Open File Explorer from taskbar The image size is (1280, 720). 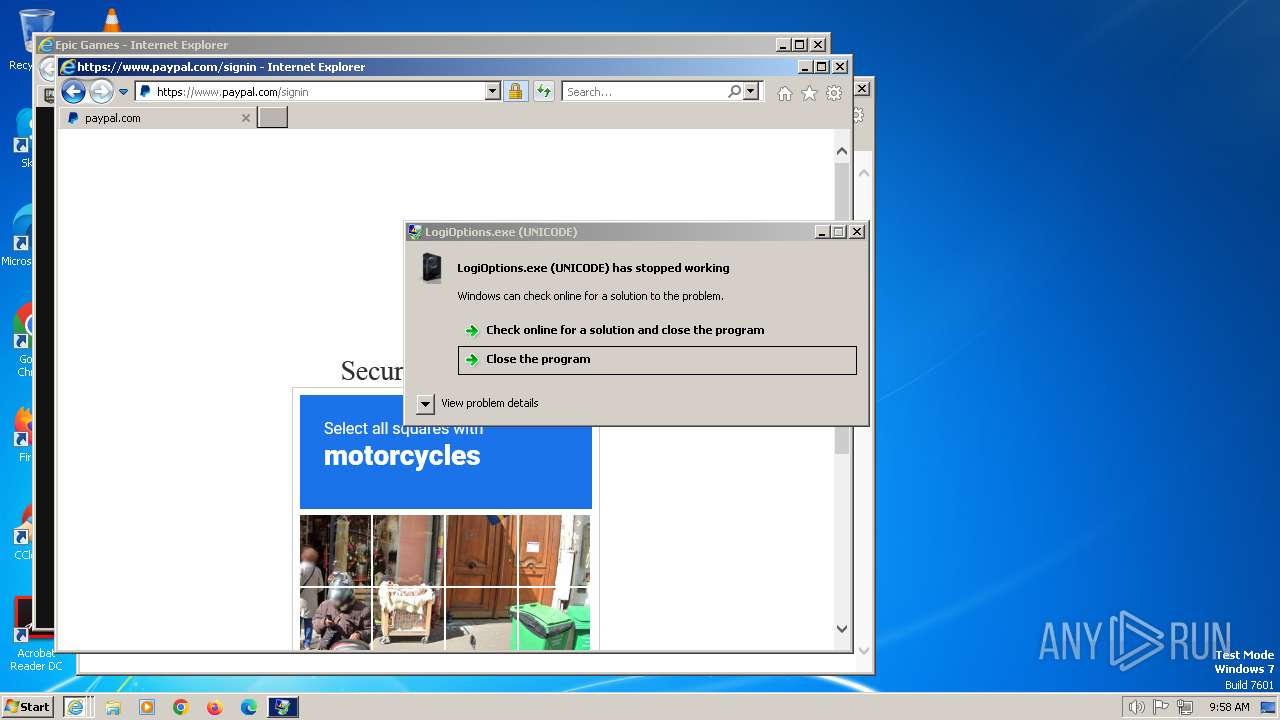coord(113,707)
